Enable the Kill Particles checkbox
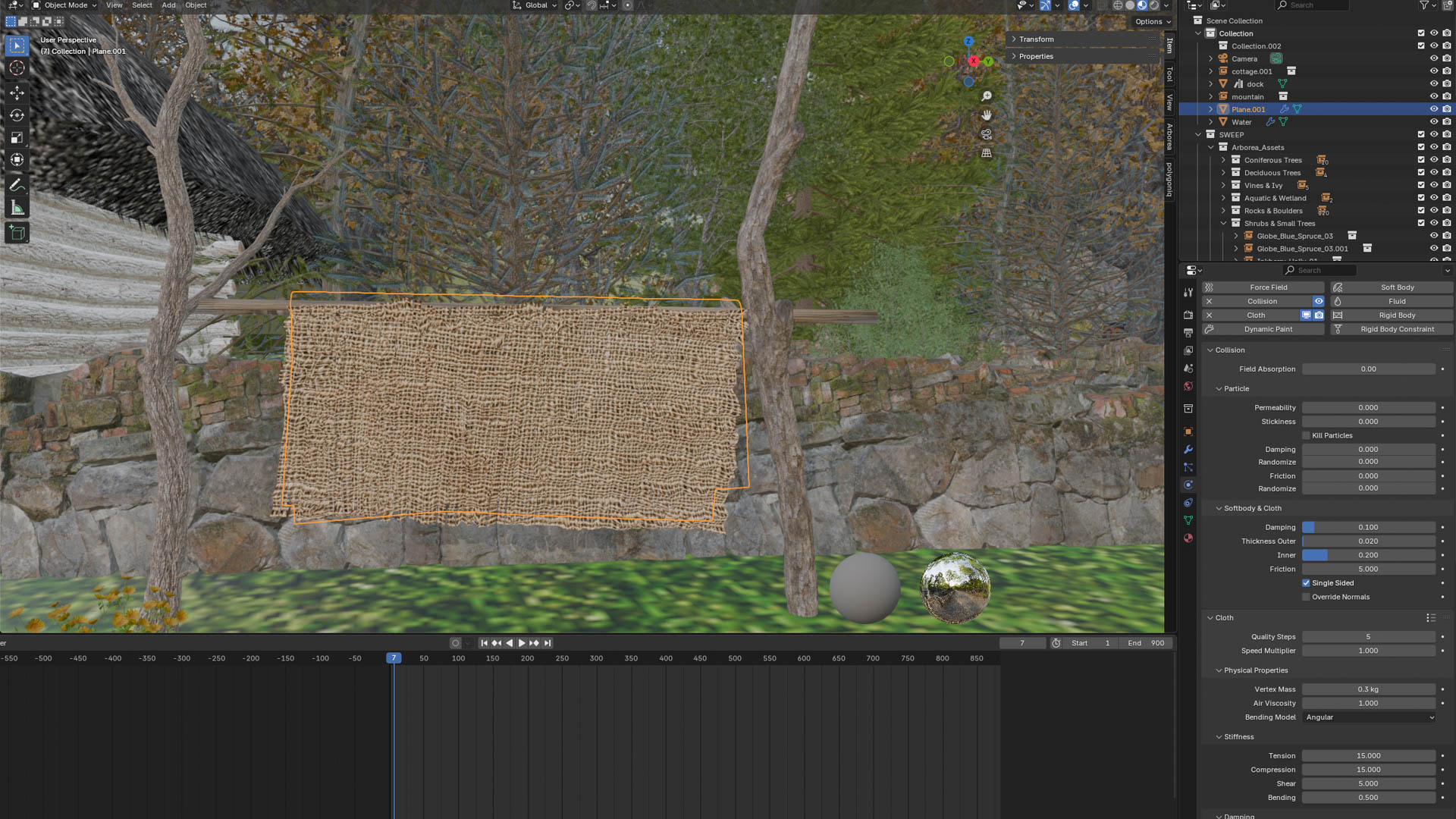This screenshot has width=1456, height=819. pyautogui.click(x=1306, y=436)
